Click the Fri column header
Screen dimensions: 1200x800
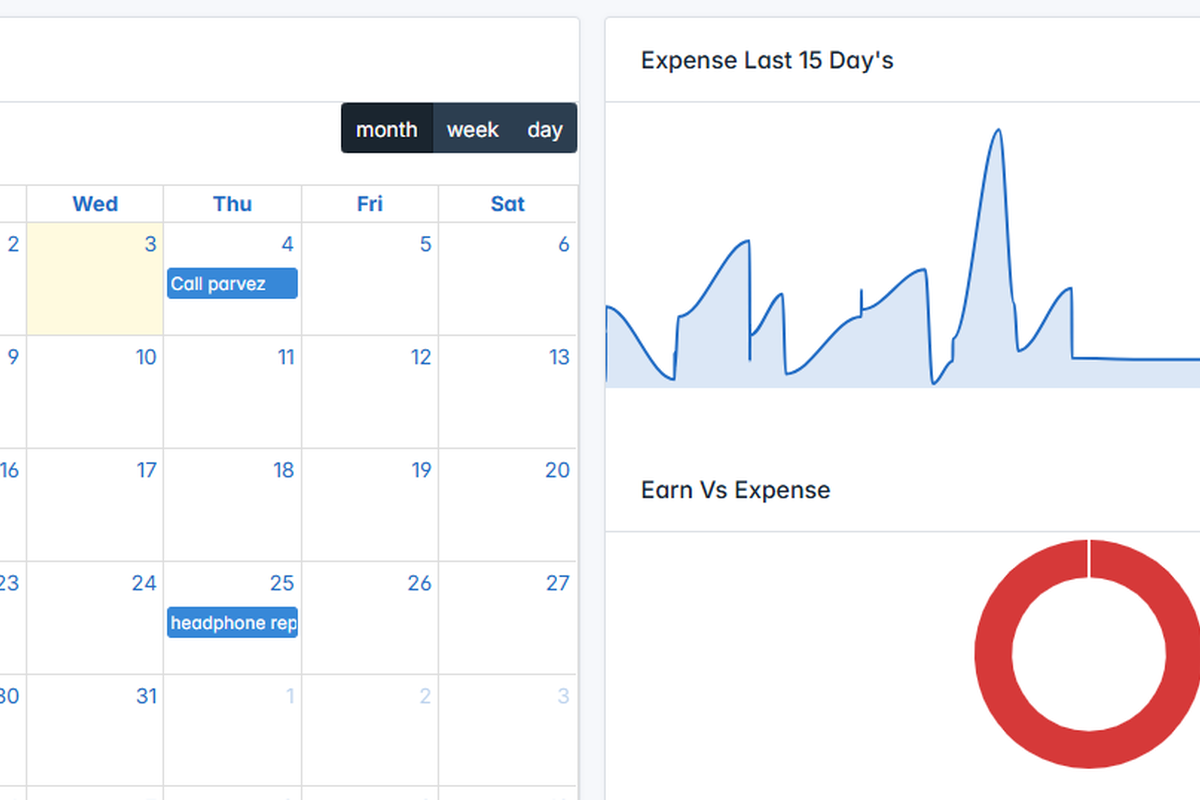[x=370, y=204]
